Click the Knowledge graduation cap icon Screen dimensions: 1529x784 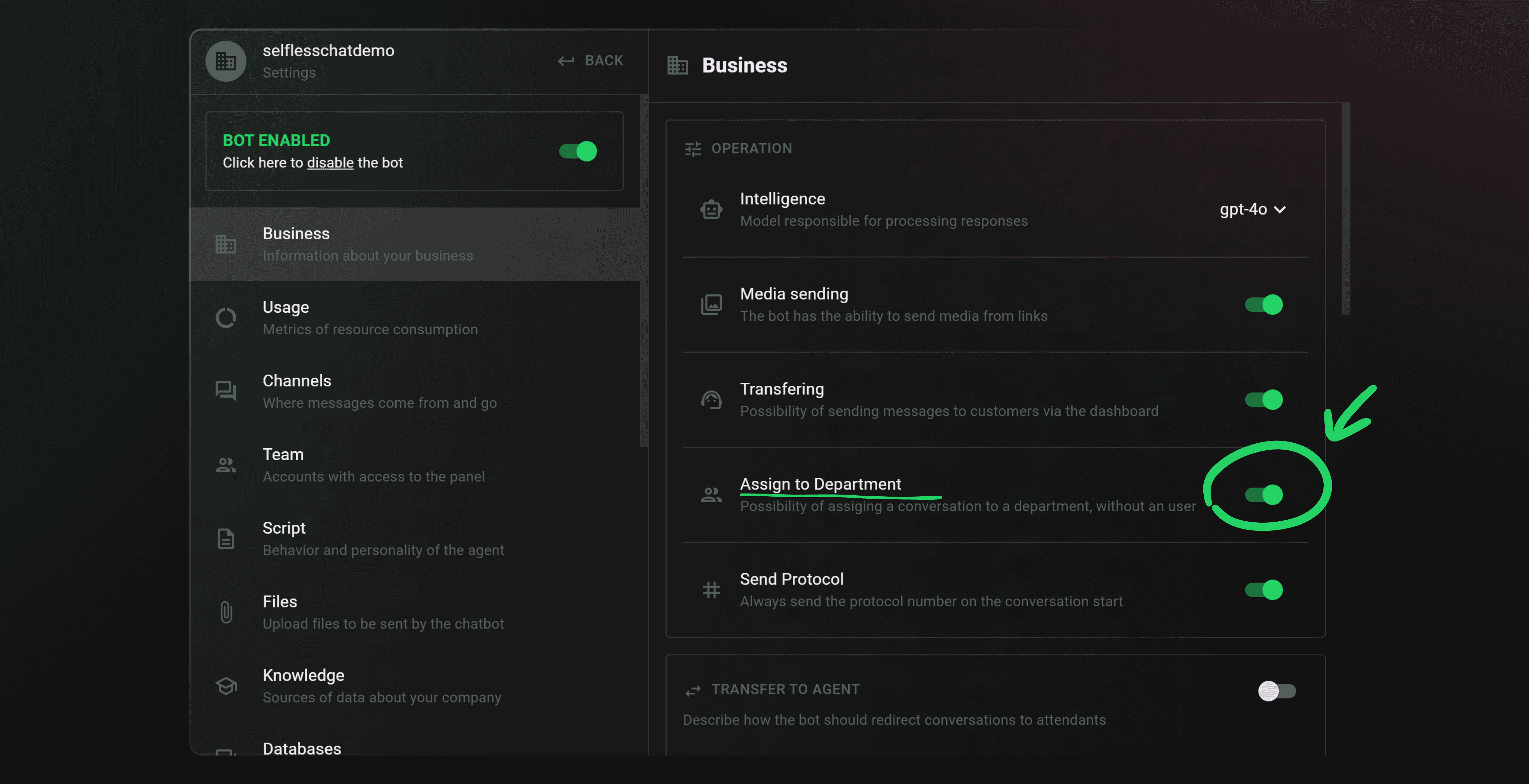pos(226,686)
